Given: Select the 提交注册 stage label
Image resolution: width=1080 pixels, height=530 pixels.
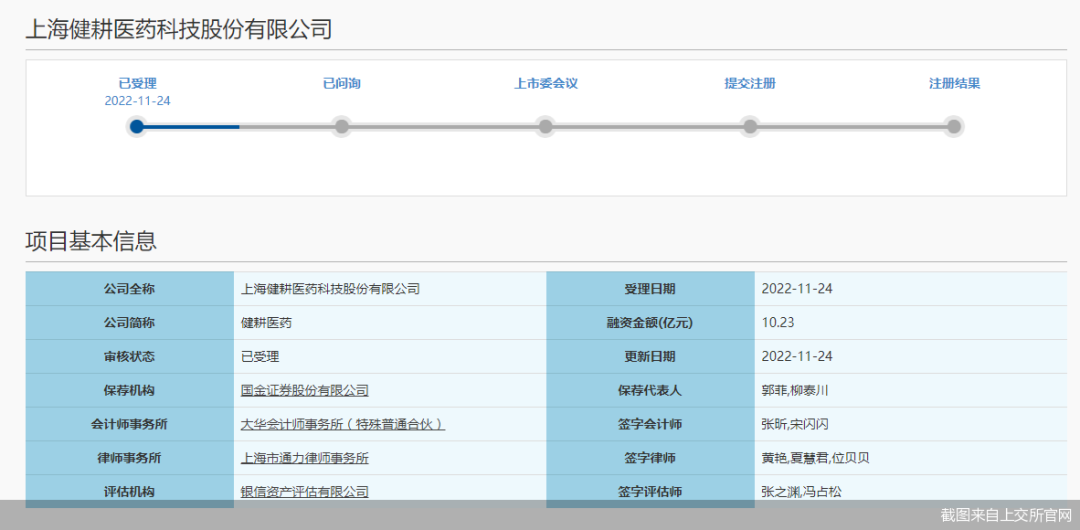Looking at the screenshot, I should click(750, 83).
